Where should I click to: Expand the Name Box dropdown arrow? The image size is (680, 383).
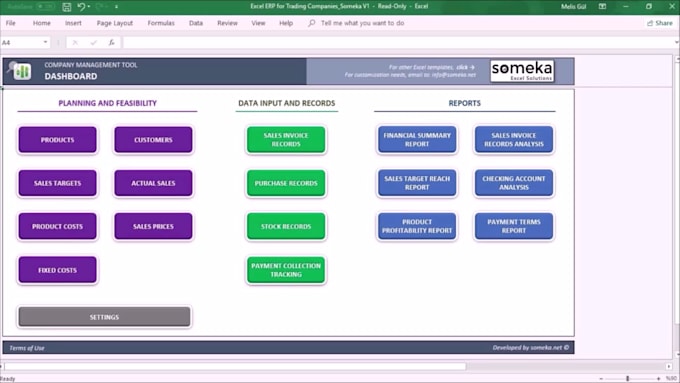tap(46, 42)
